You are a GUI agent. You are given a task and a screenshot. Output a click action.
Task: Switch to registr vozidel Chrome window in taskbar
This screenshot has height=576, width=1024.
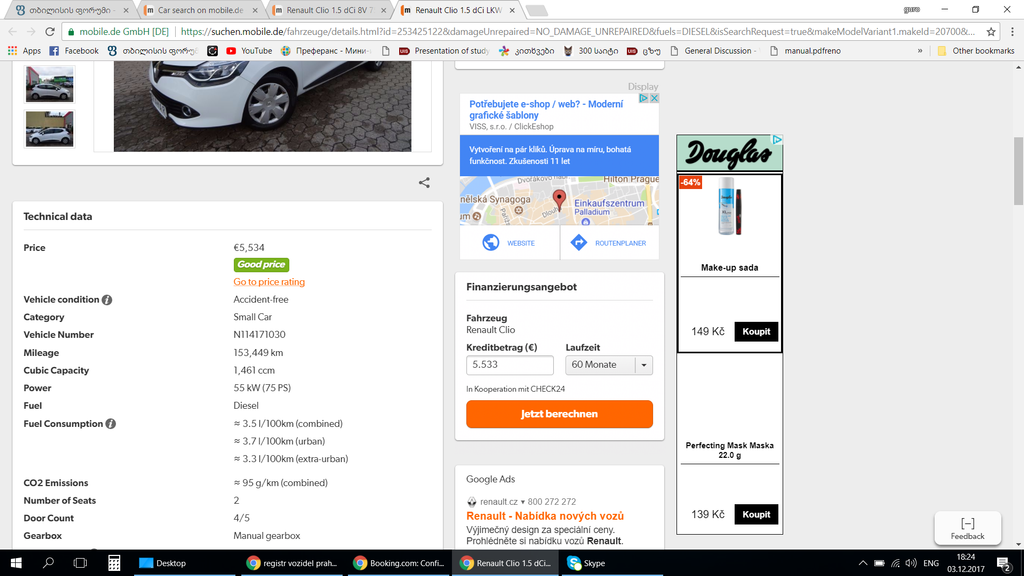coord(291,563)
